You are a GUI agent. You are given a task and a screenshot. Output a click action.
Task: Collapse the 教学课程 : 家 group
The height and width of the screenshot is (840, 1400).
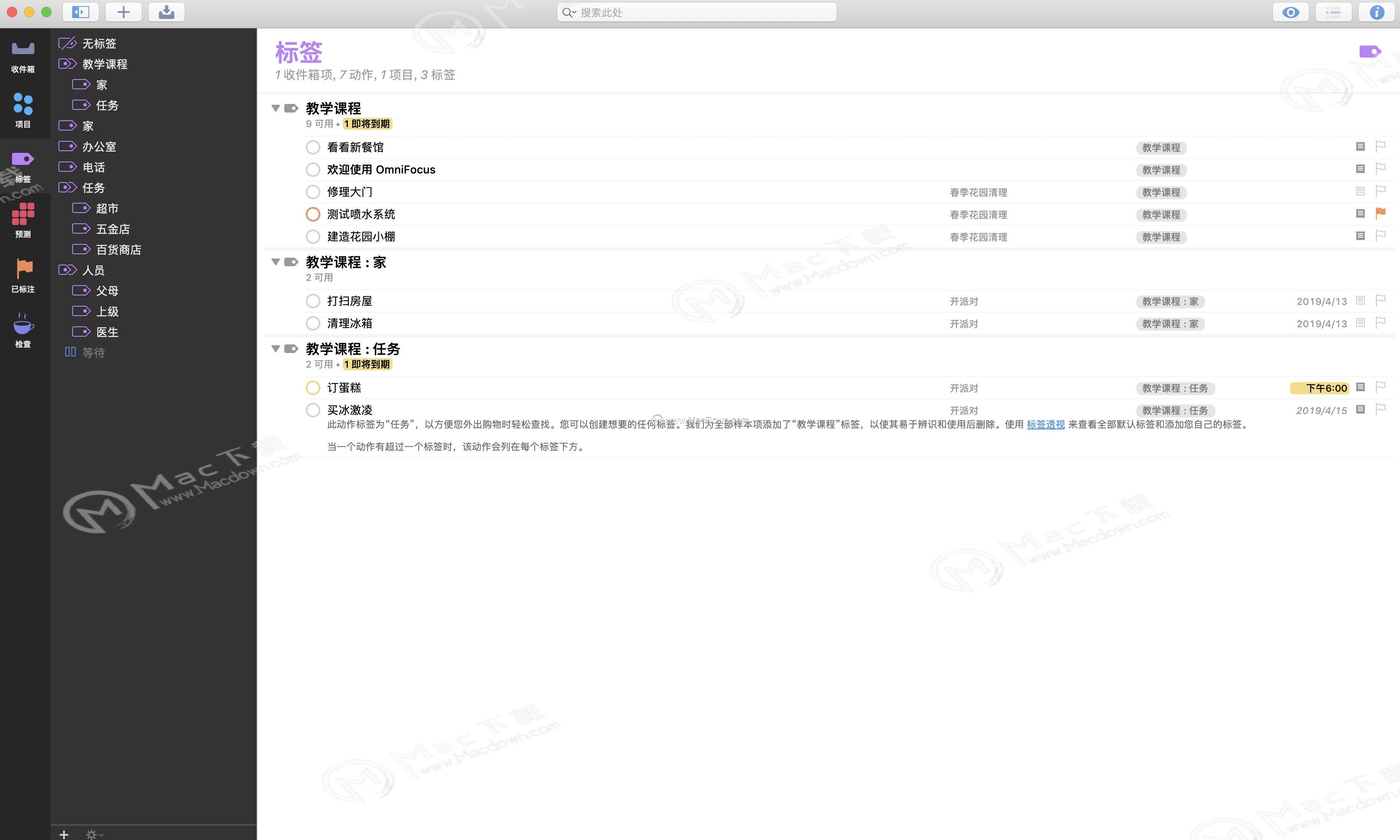(276, 262)
